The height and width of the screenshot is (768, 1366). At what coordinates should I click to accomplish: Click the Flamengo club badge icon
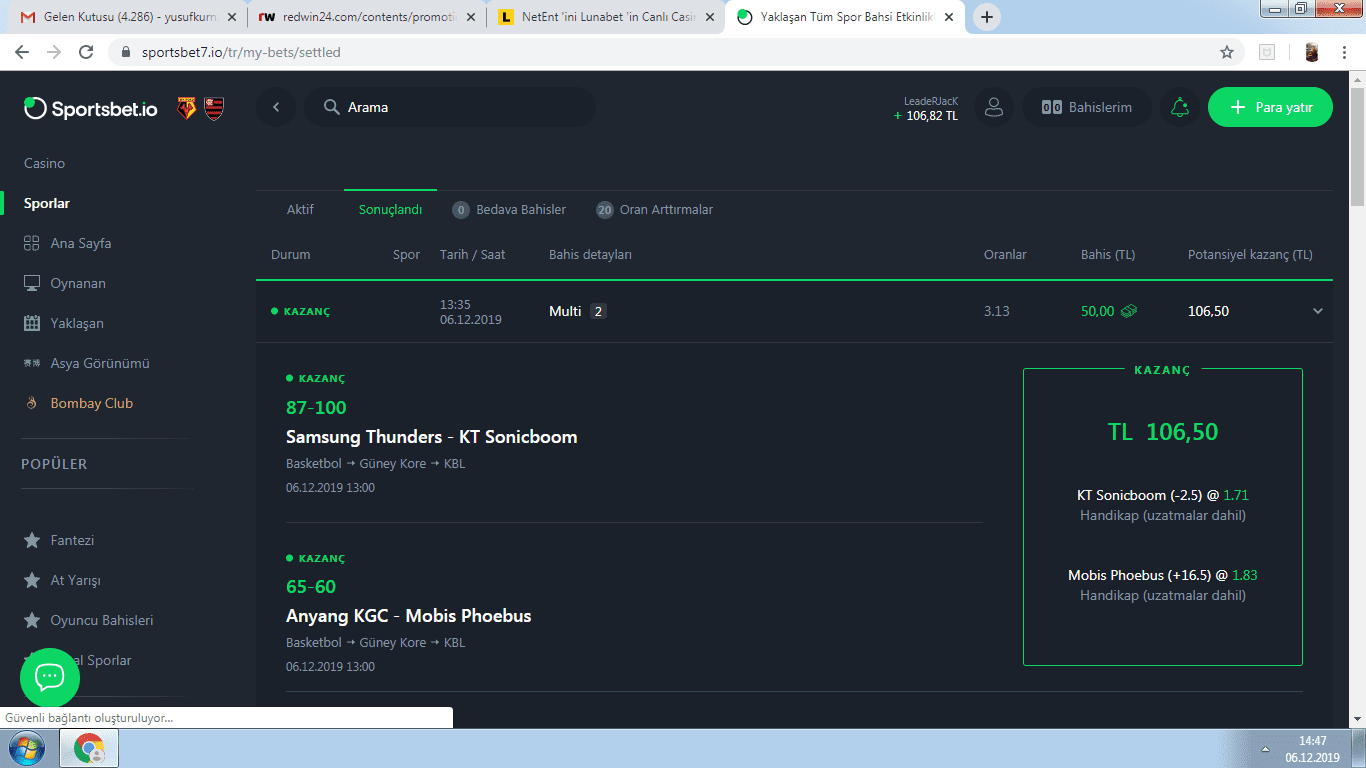point(214,108)
